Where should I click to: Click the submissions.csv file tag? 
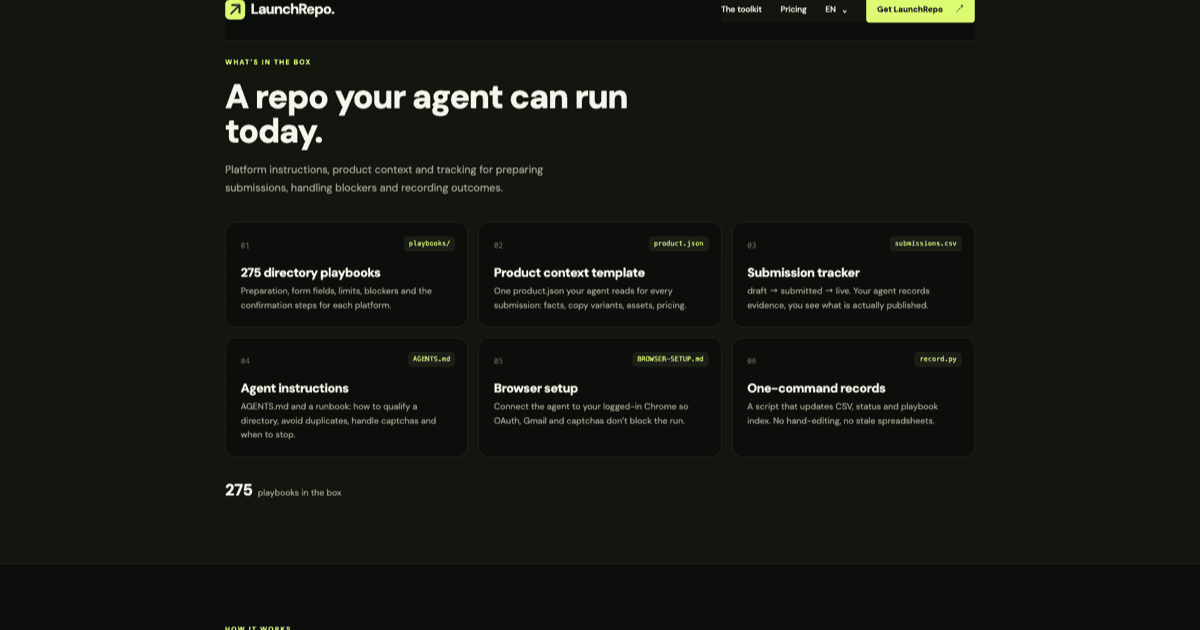pyautogui.click(x=925, y=243)
